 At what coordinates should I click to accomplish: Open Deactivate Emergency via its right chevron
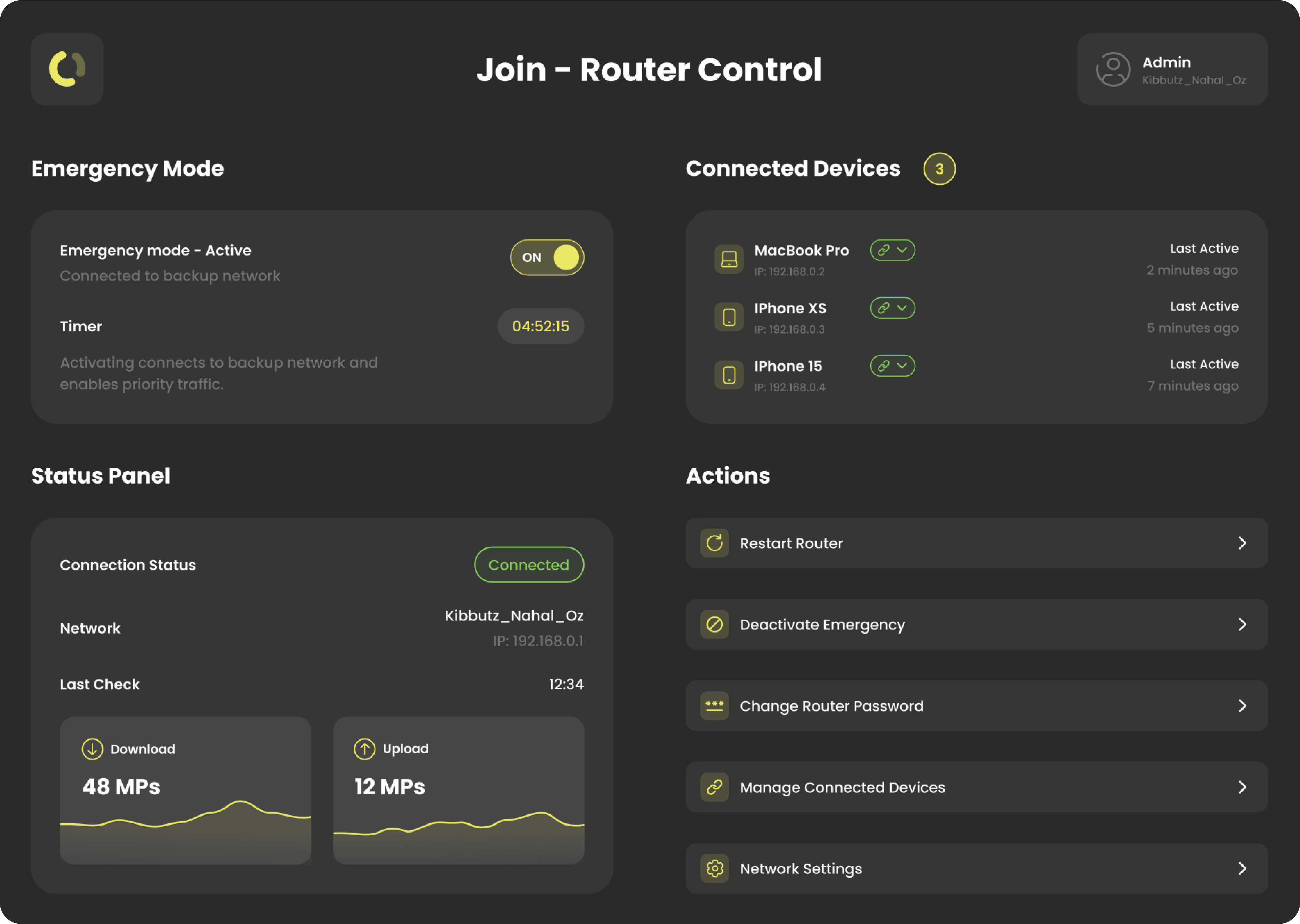(x=1243, y=625)
